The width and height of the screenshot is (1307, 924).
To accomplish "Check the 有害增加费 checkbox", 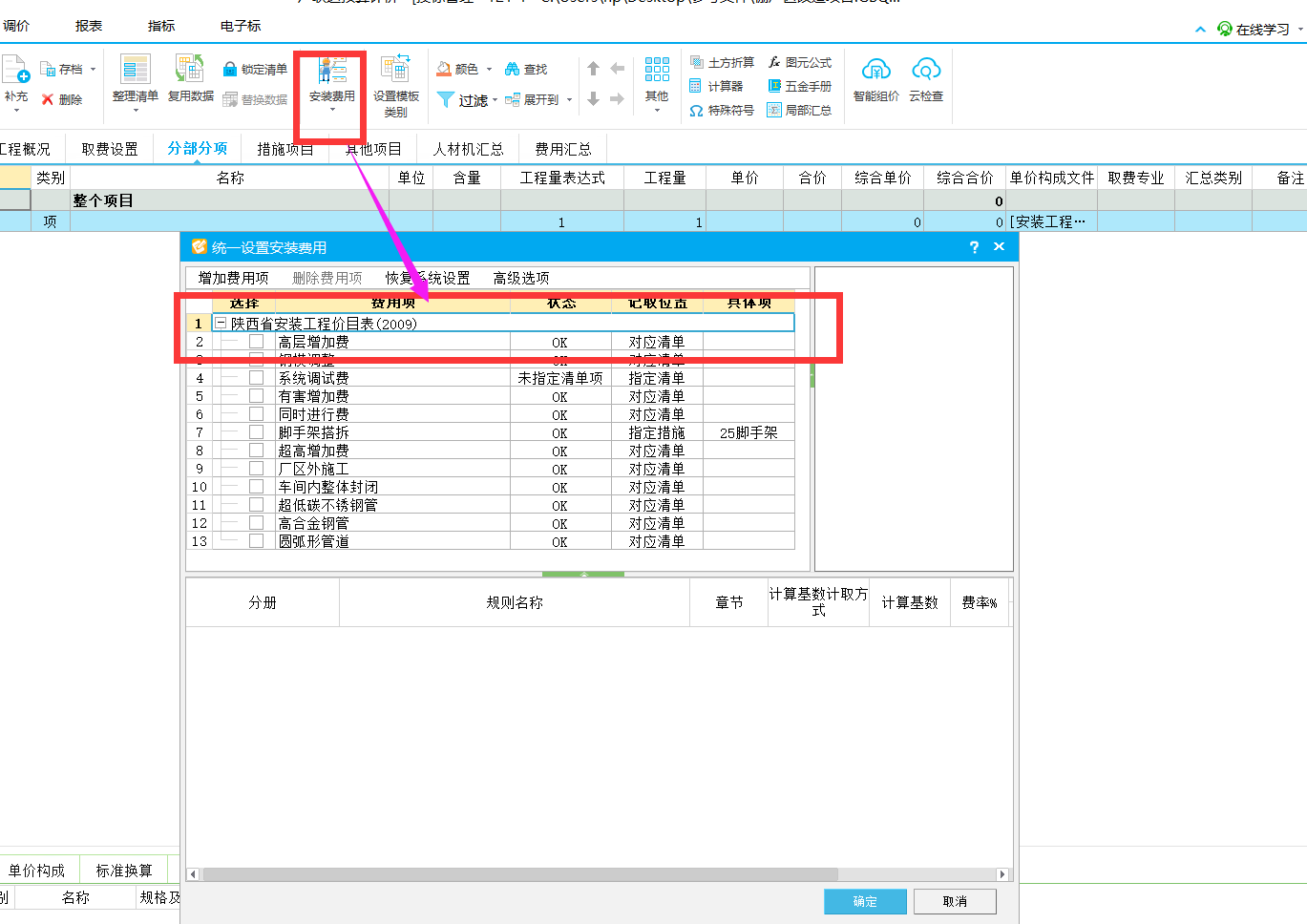I will [256, 396].
